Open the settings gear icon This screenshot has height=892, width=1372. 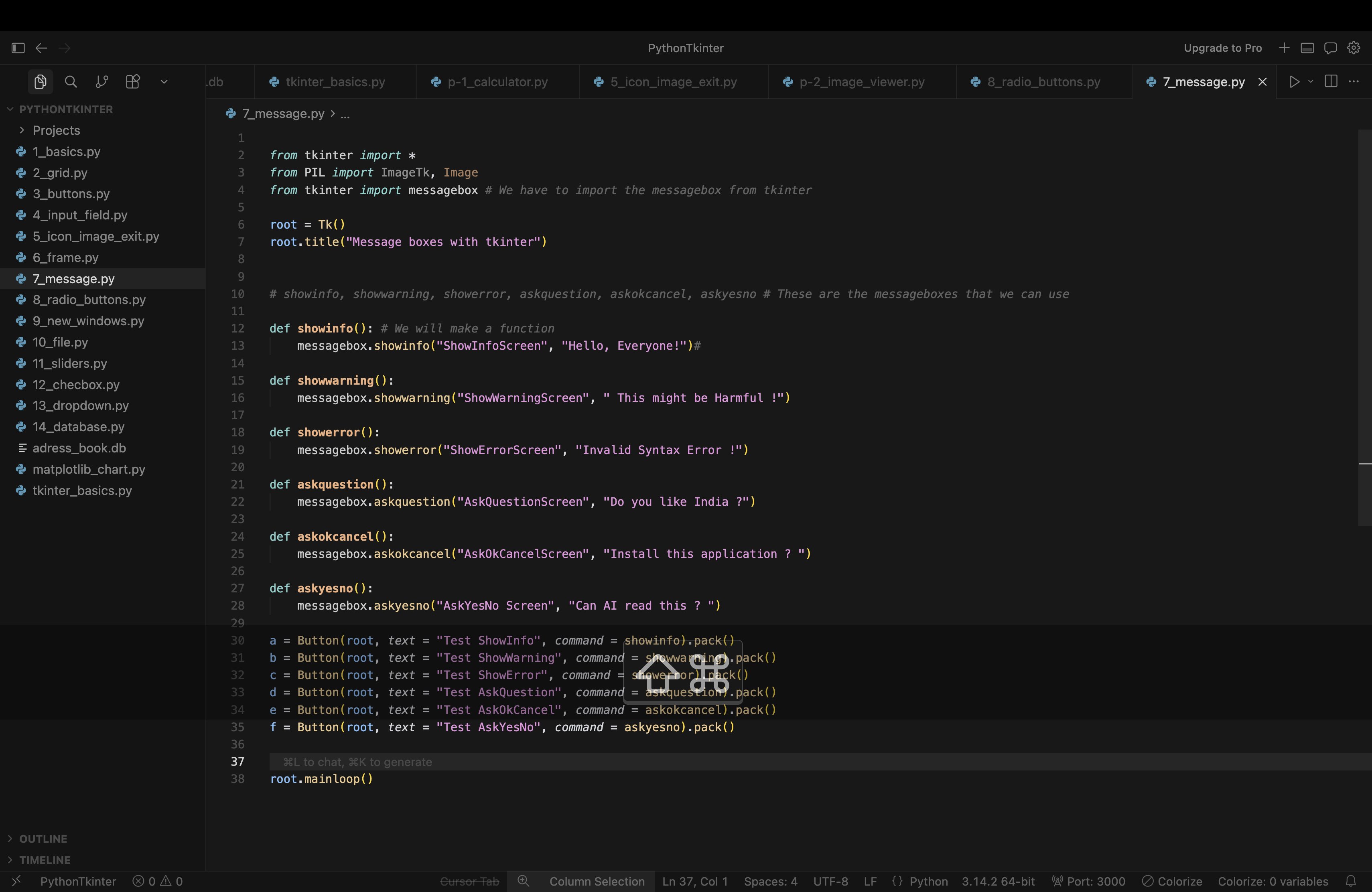[x=1354, y=48]
